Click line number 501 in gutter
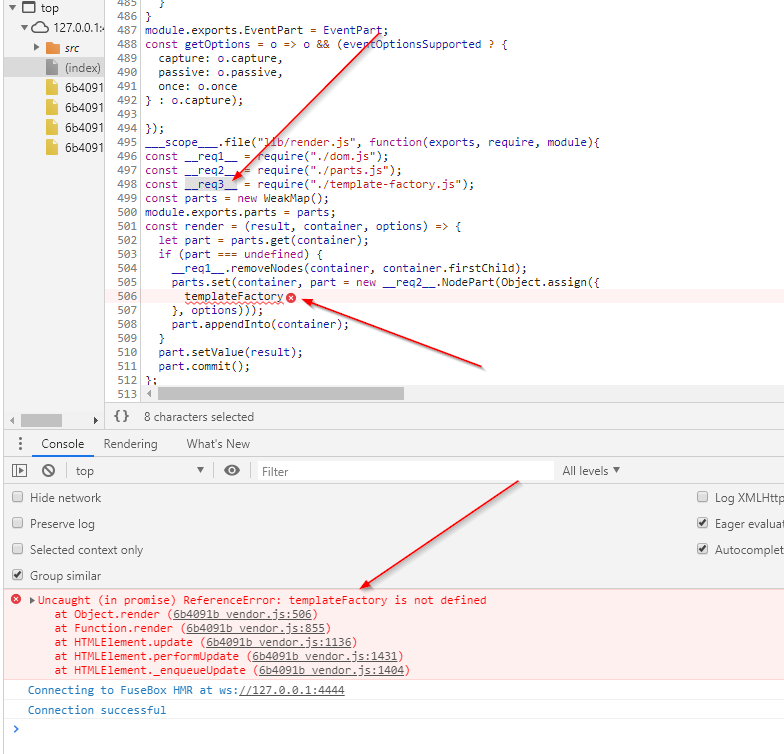The width and height of the screenshot is (784, 754). tap(127, 226)
